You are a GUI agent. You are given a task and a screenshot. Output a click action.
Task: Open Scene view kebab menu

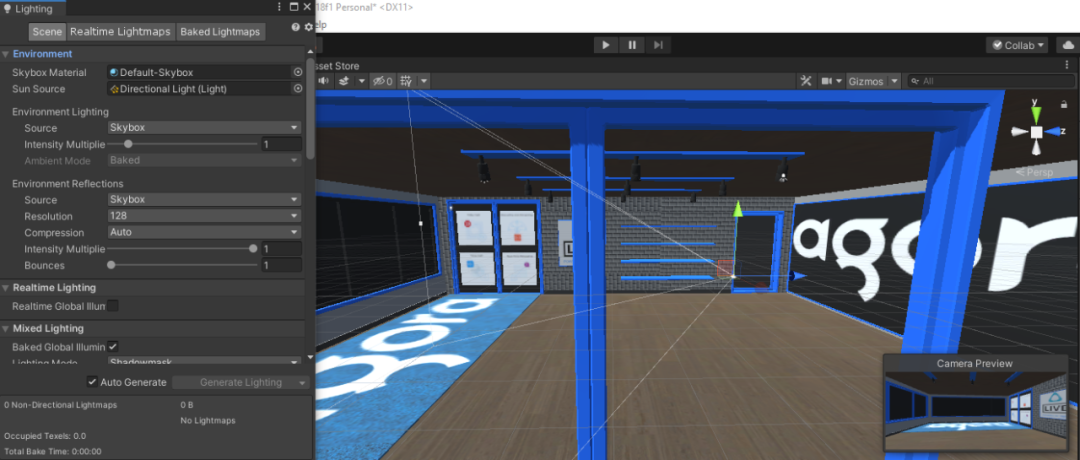click(1066, 65)
